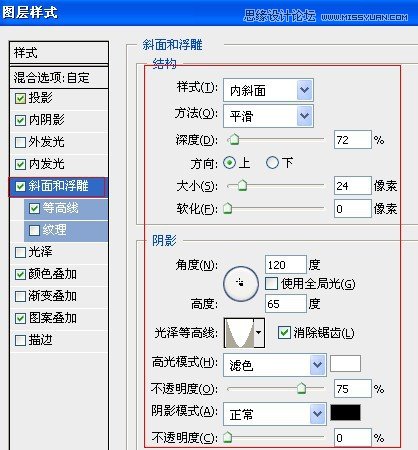Enable the 描边 stroke checkbox
418x450 pixels.
point(20,340)
